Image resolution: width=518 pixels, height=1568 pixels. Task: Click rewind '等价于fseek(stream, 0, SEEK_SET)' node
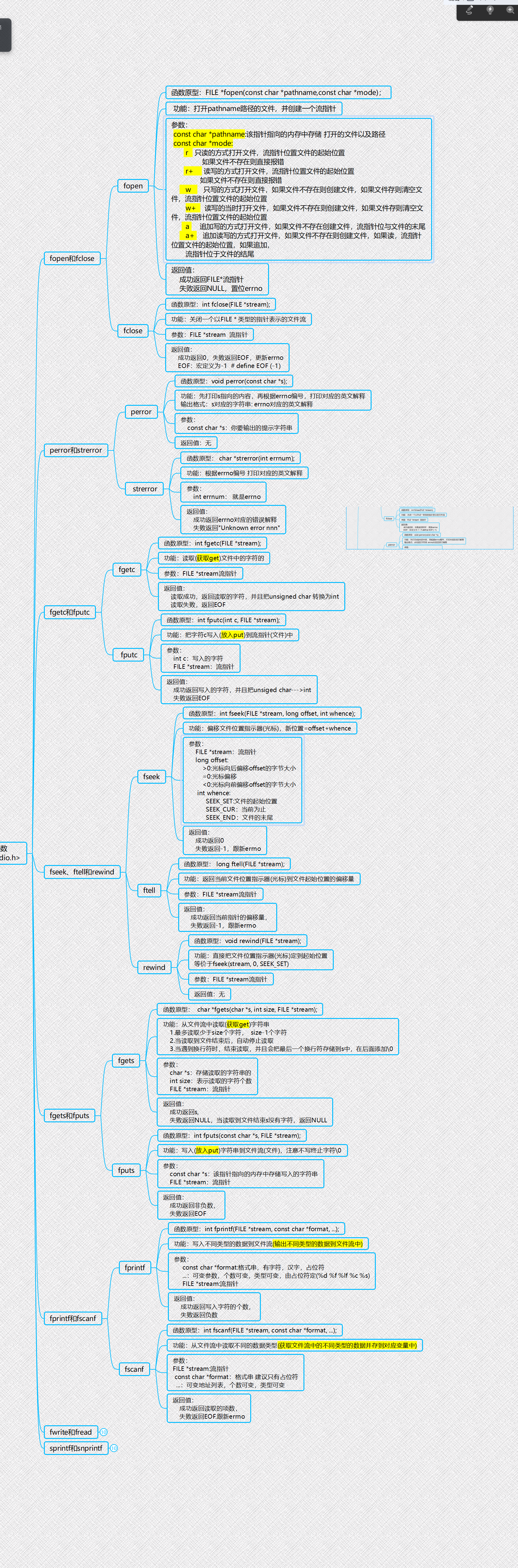[x=261, y=960]
